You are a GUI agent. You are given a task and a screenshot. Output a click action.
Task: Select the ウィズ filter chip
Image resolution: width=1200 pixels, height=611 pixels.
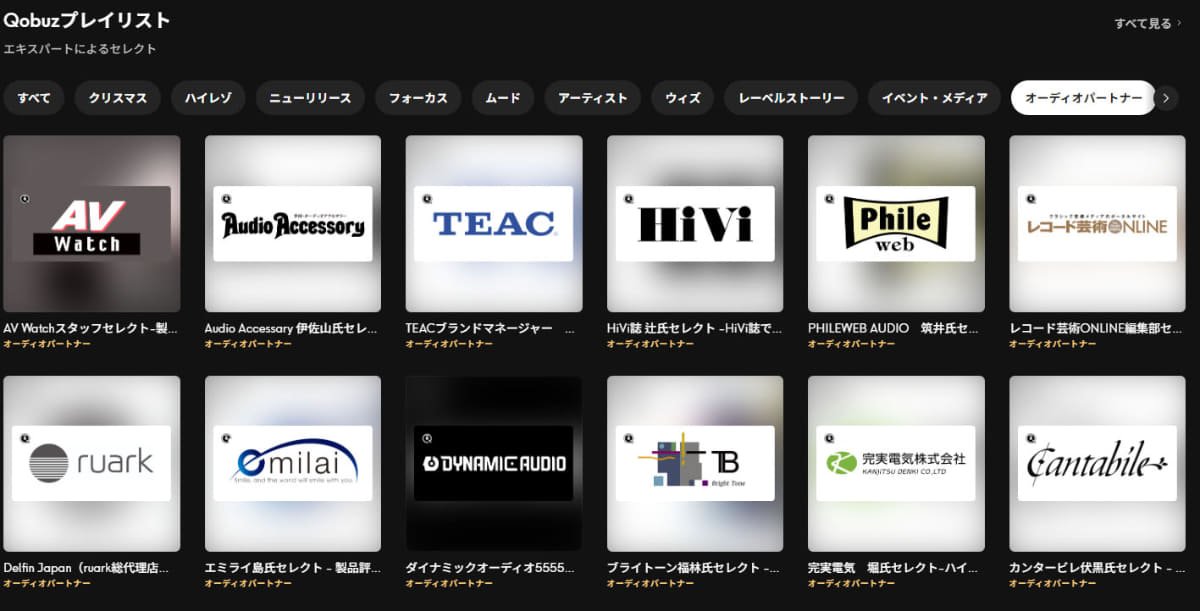pos(683,98)
